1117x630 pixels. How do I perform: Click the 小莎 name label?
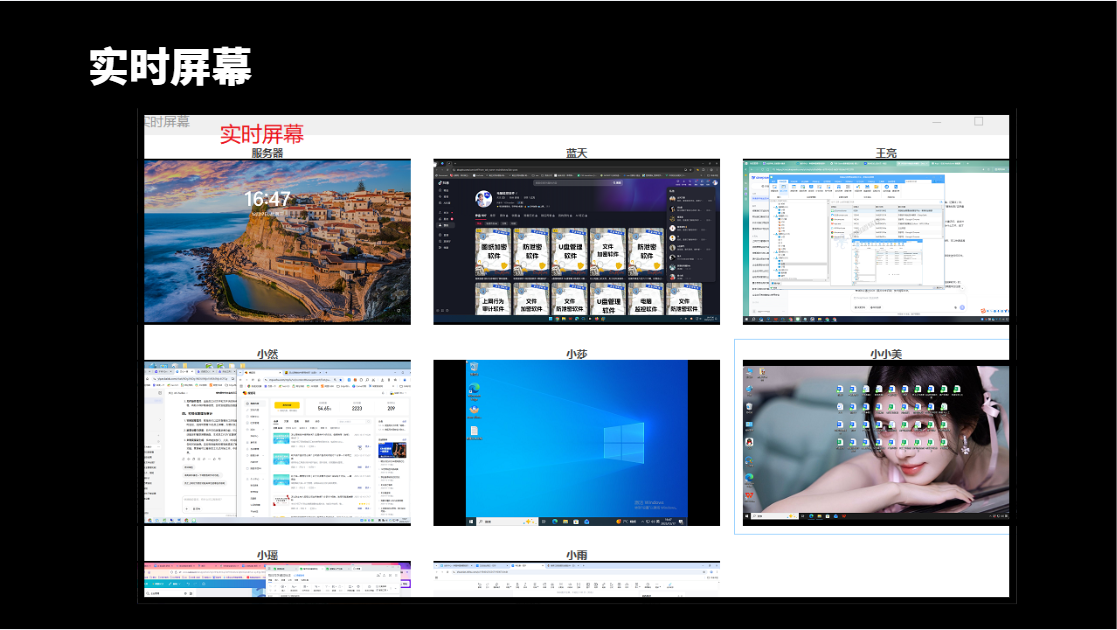(x=576, y=353)
